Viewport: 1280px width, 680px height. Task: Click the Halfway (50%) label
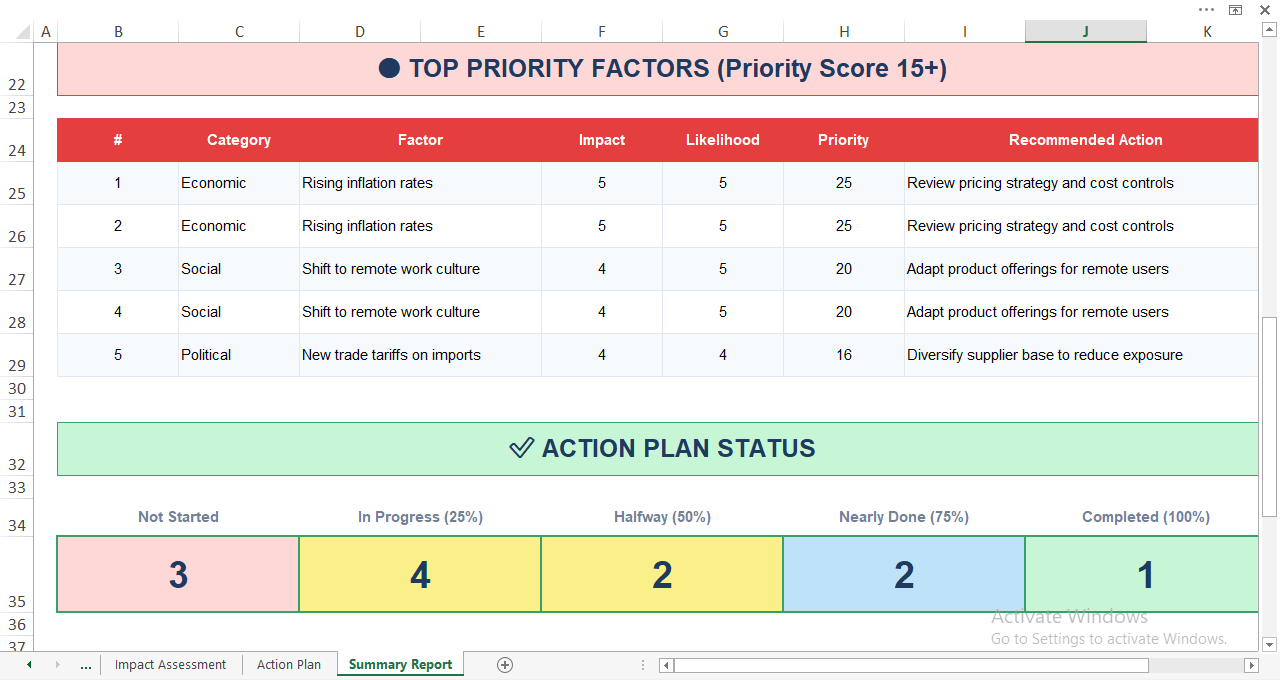coord(662,517)
